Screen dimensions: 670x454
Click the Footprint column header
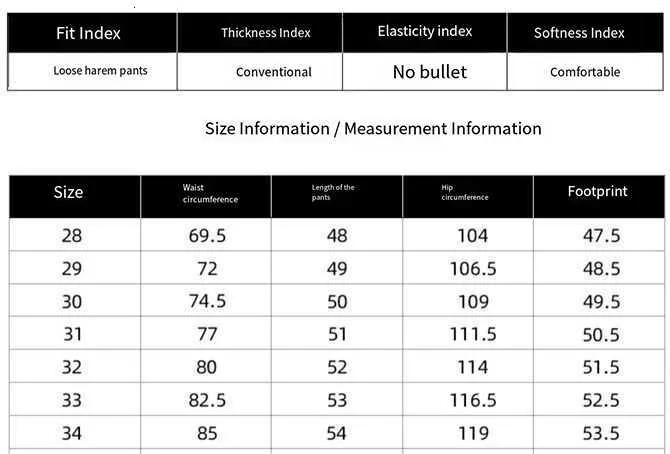597,191
